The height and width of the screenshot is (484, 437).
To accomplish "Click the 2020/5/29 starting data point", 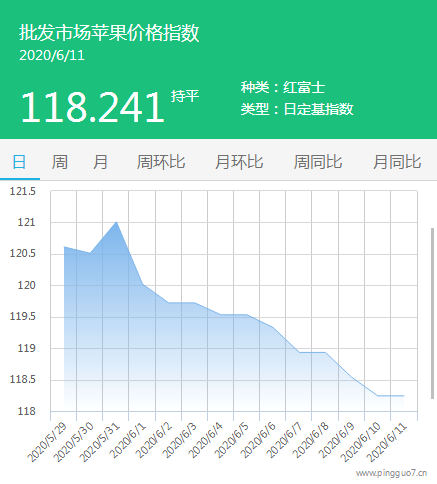I will tap(64, 247).
